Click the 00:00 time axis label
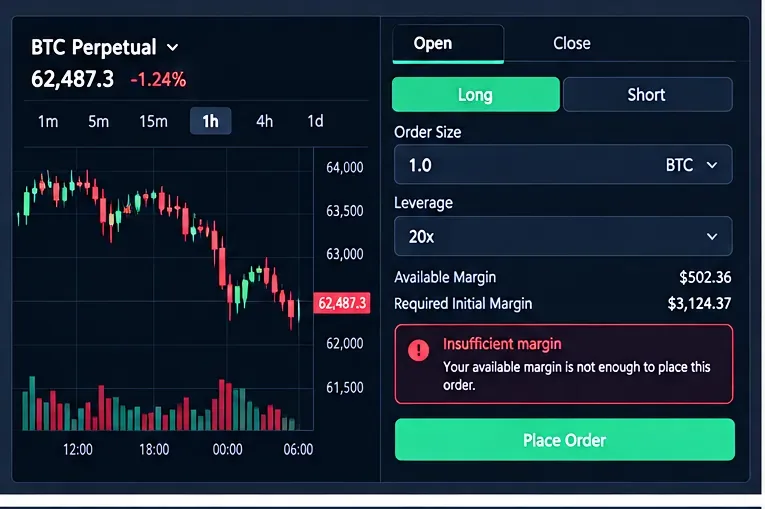Viewport: 765px width, 509px height. click(227, 449)
